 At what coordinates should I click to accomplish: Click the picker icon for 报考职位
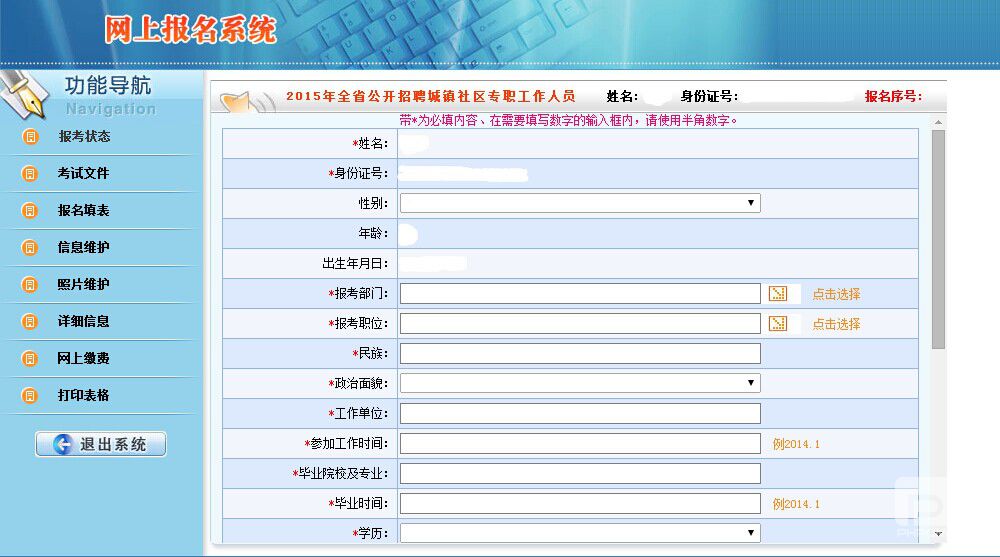click(778, 324)
